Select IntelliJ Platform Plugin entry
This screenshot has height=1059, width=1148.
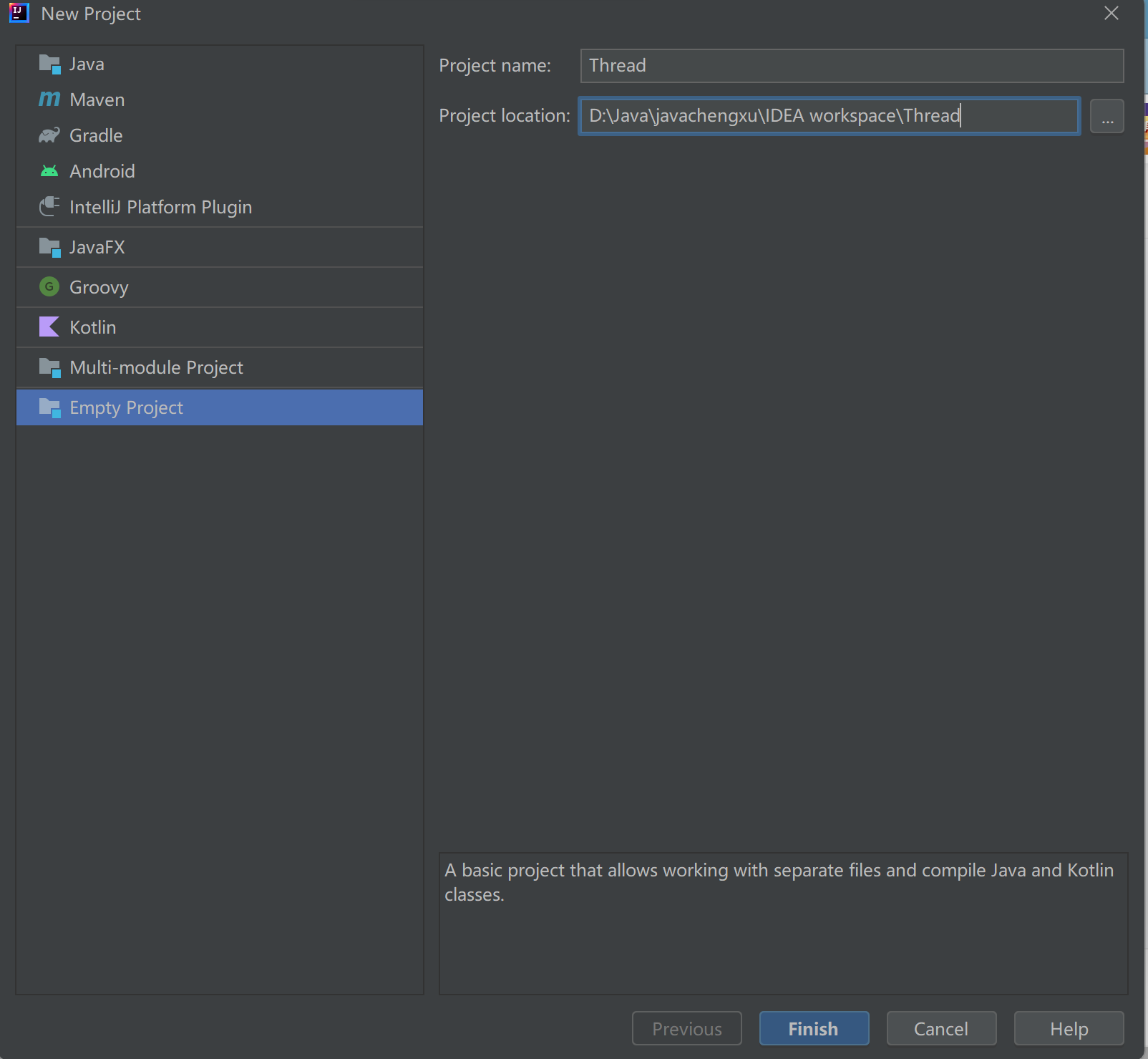(x=220, y=207)
